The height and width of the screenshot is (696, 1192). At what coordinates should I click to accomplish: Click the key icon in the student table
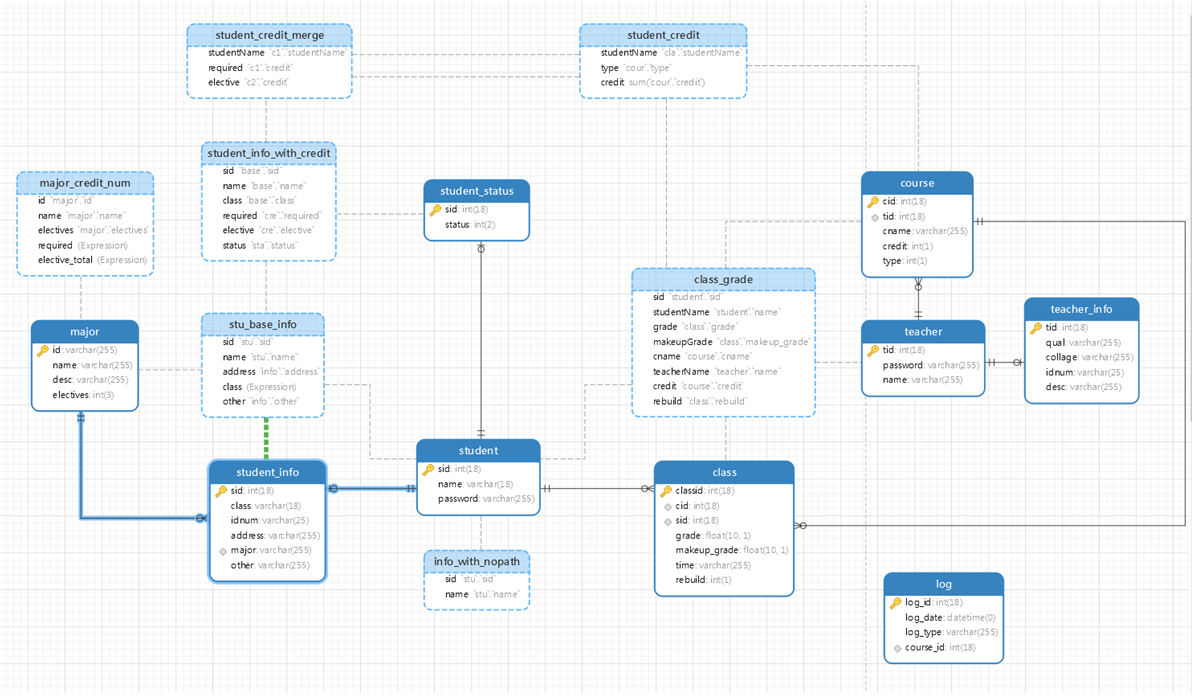pyautogui.click(x=429, y=470)
